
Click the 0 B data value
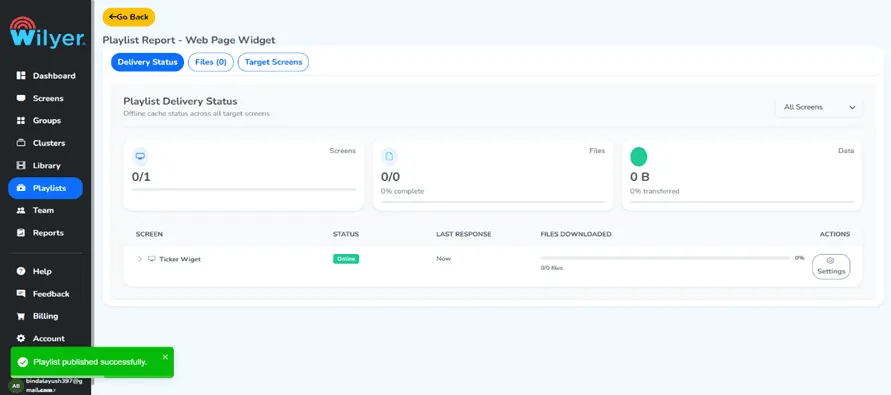click(640, 177)
